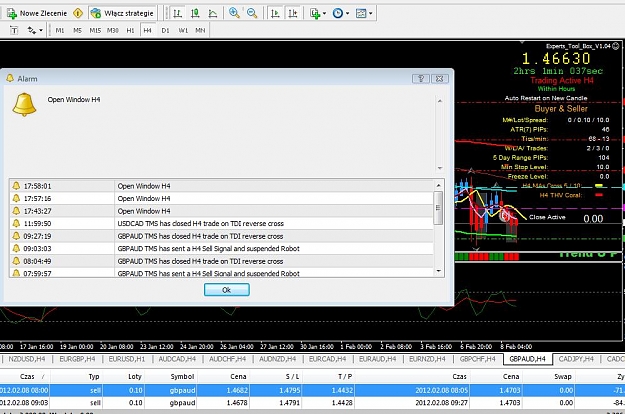Screen dimensions: 625x414
Task: Click the zoom in magnifier icon
Action: click(x=234, y=13)
